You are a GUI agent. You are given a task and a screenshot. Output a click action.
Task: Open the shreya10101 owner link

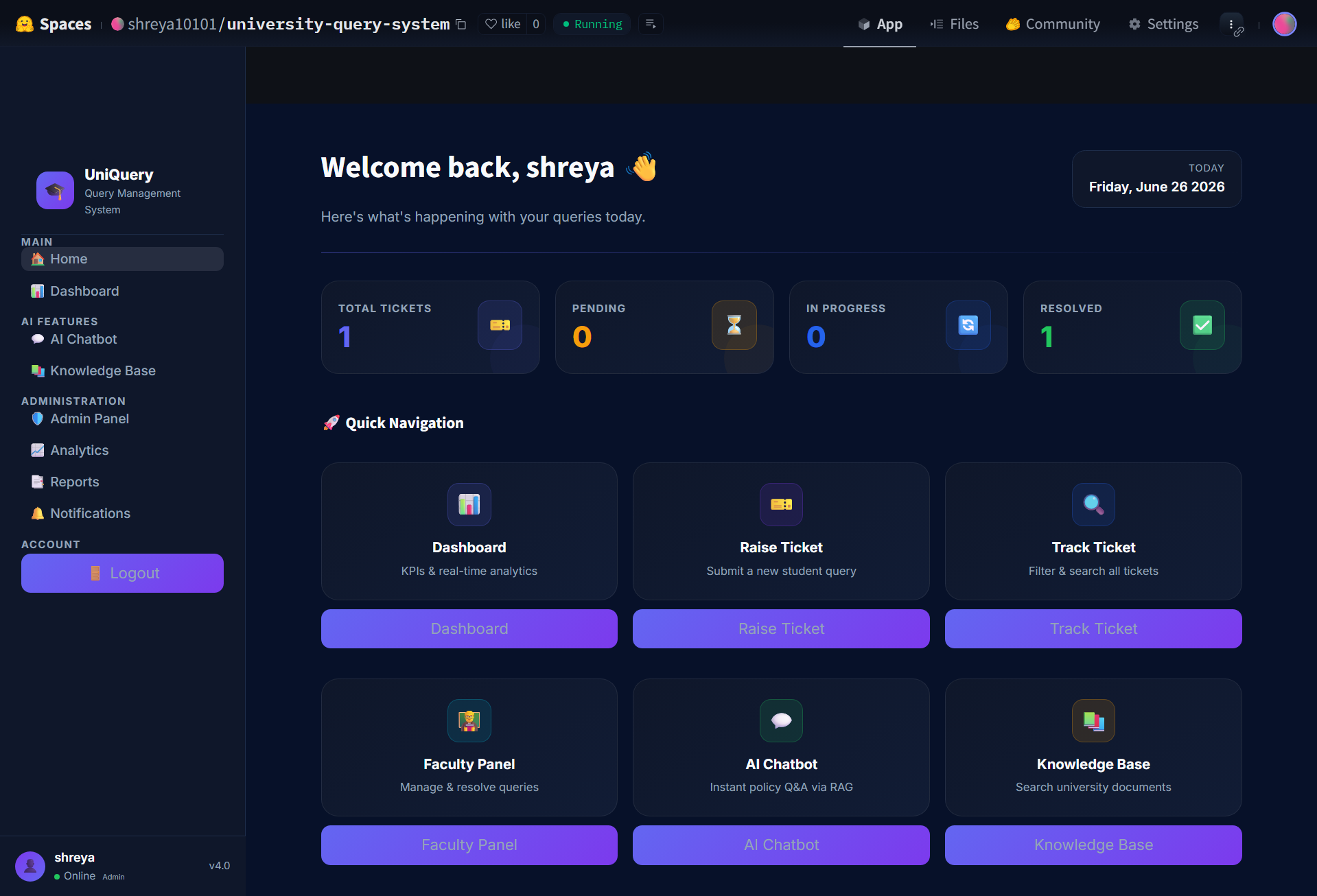172,24
